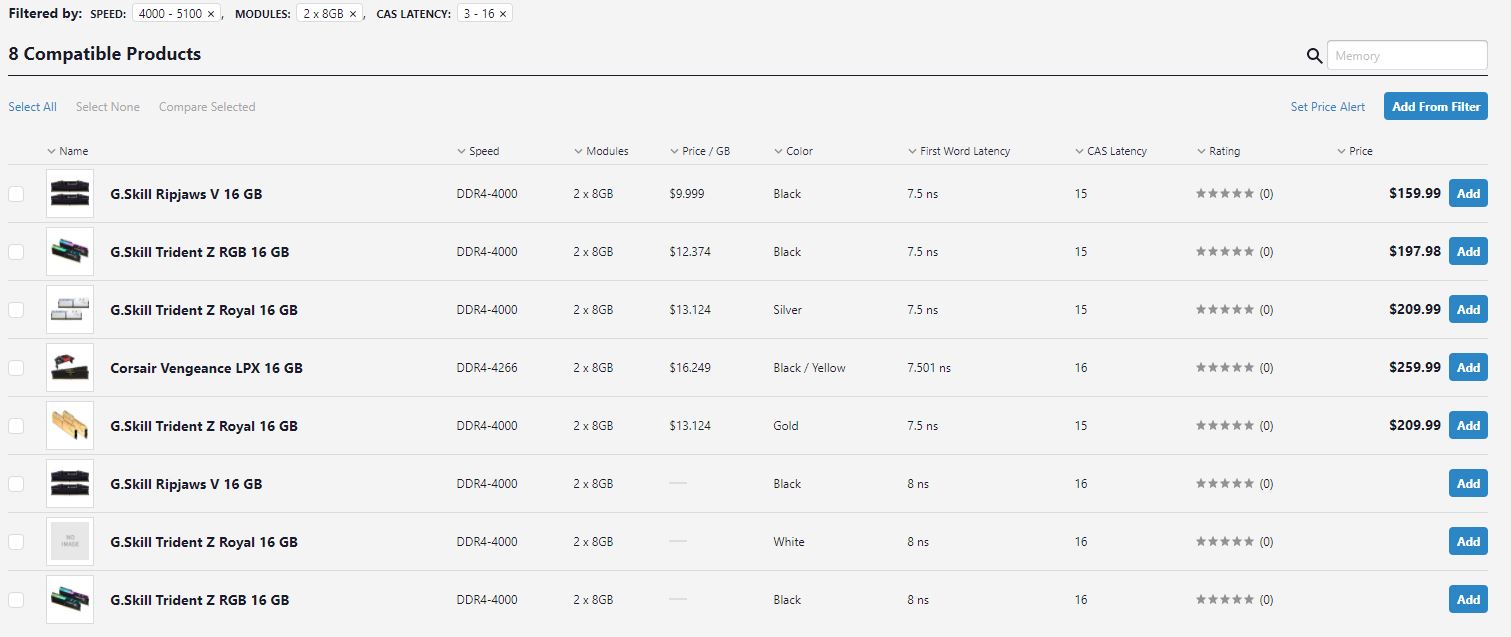Remove the Speed 4000 - 5100 filter
This screenshot has width=1511, height=637.
click(x=211, y=14)
